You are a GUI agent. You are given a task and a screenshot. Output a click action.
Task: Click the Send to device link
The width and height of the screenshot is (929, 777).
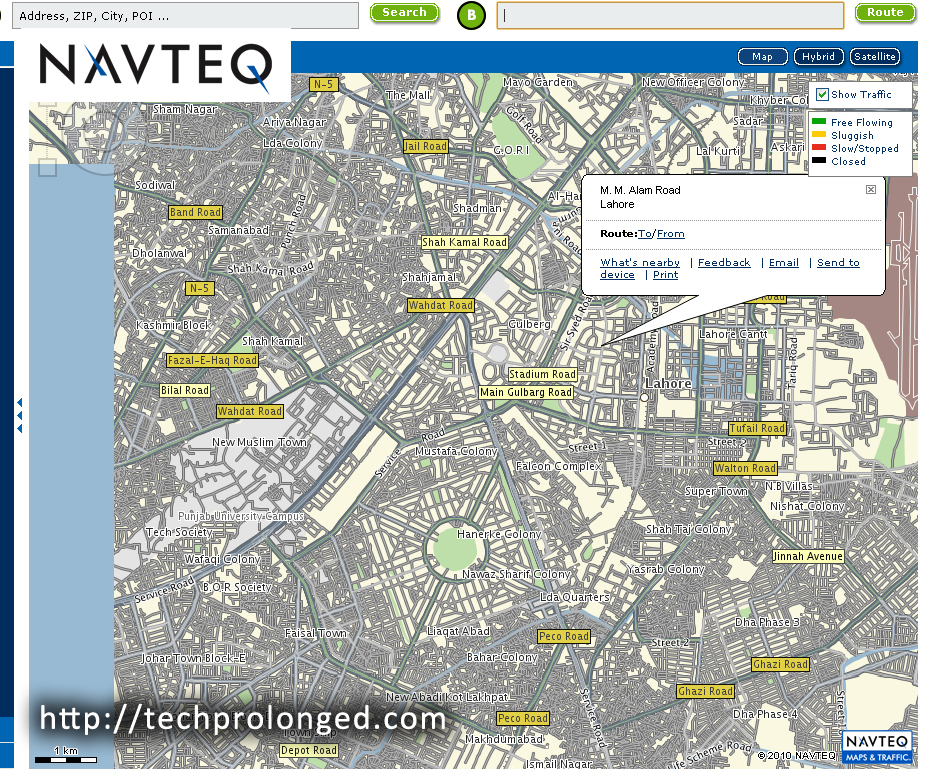pos(838,262)
